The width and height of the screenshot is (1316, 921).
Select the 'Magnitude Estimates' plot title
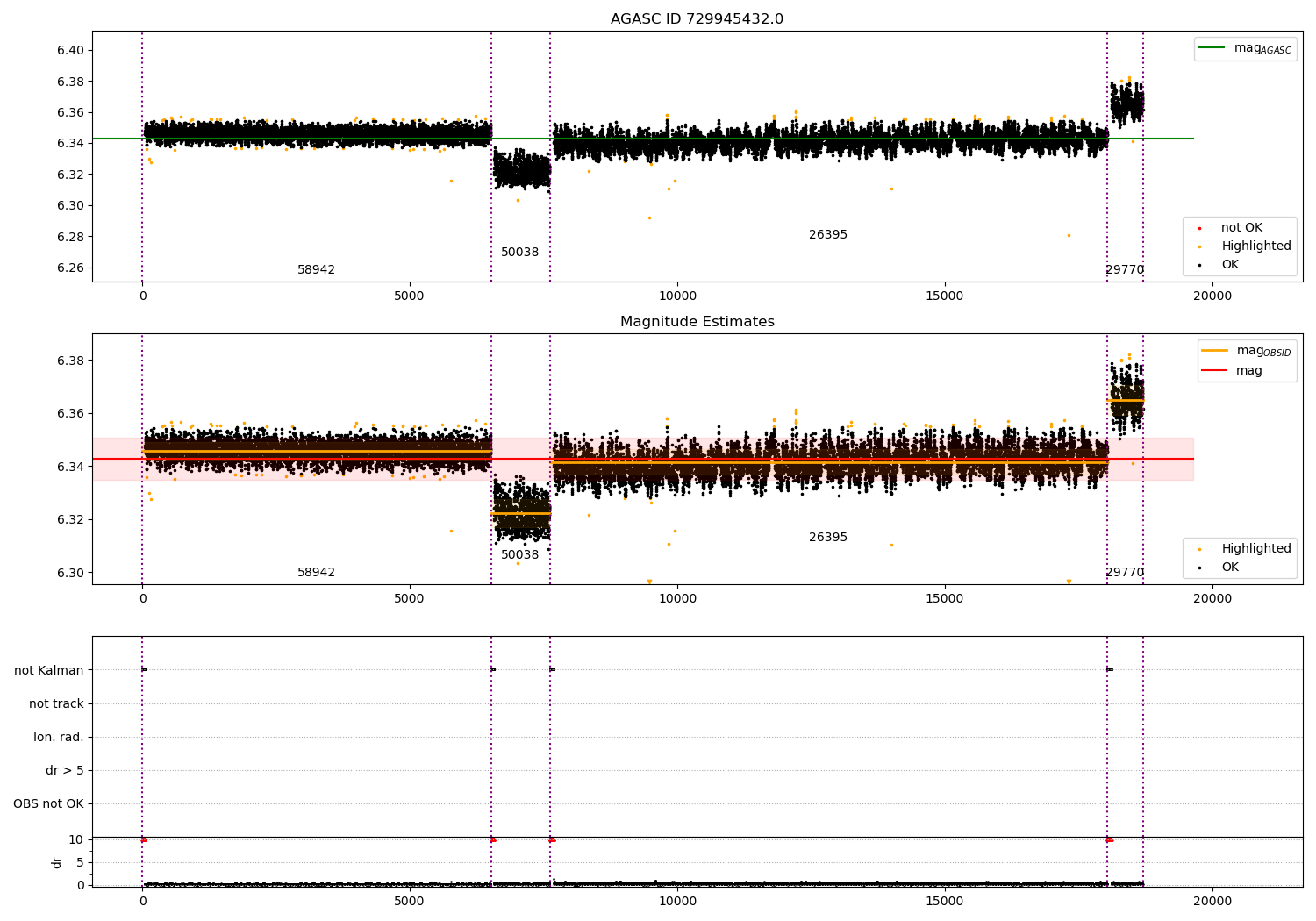point(697,322)
